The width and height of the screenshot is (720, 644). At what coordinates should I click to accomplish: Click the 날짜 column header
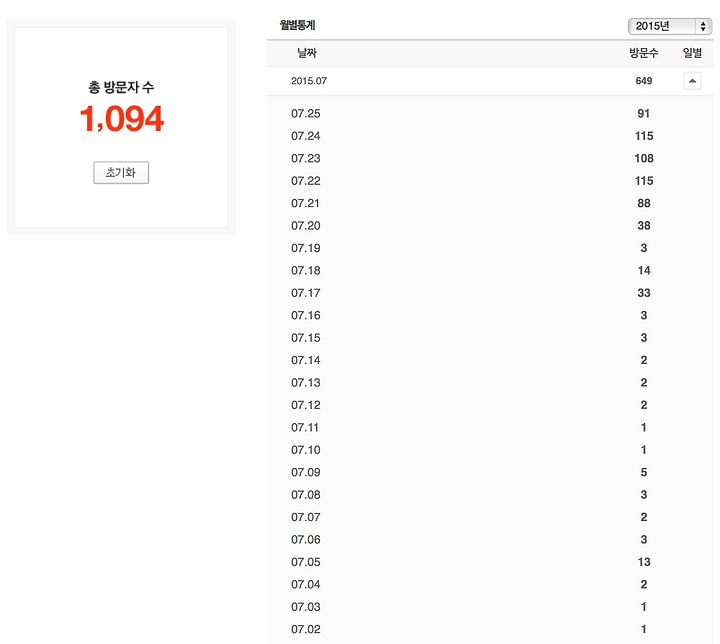[307, 53]
